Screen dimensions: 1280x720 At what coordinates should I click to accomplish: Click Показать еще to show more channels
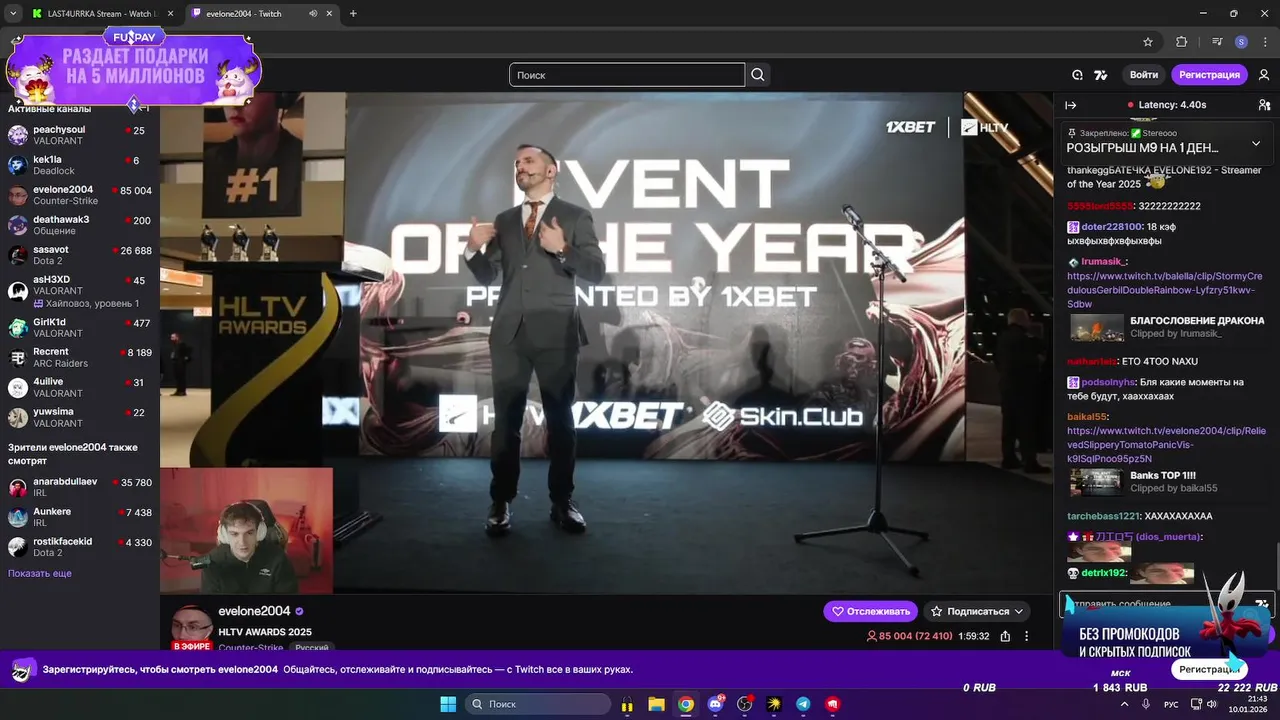pos(40,574)
